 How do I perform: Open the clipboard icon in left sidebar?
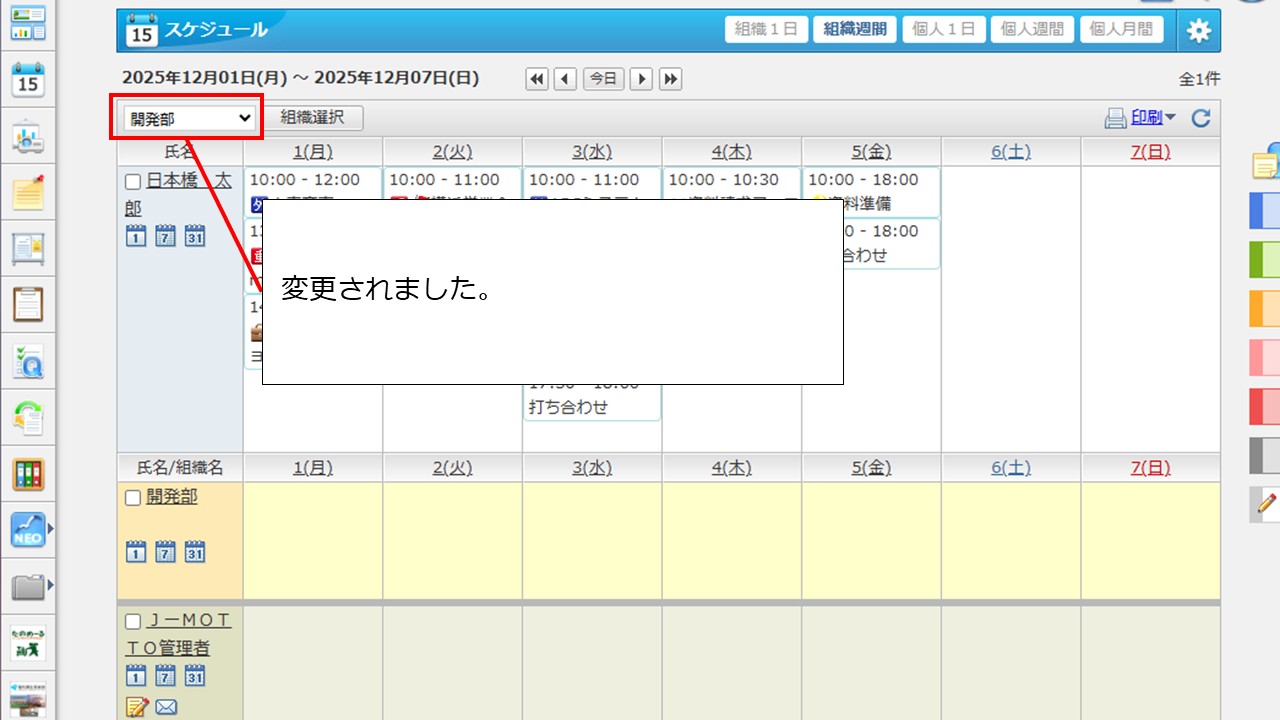coord(28,303)
